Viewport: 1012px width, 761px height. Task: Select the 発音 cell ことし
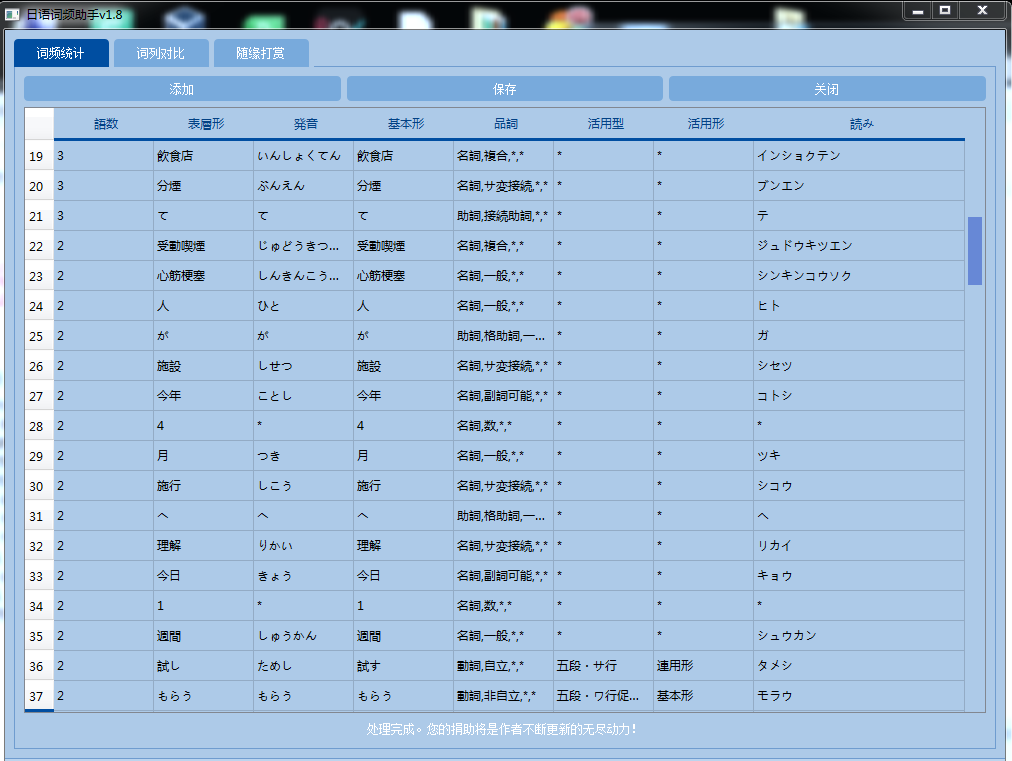303,396
